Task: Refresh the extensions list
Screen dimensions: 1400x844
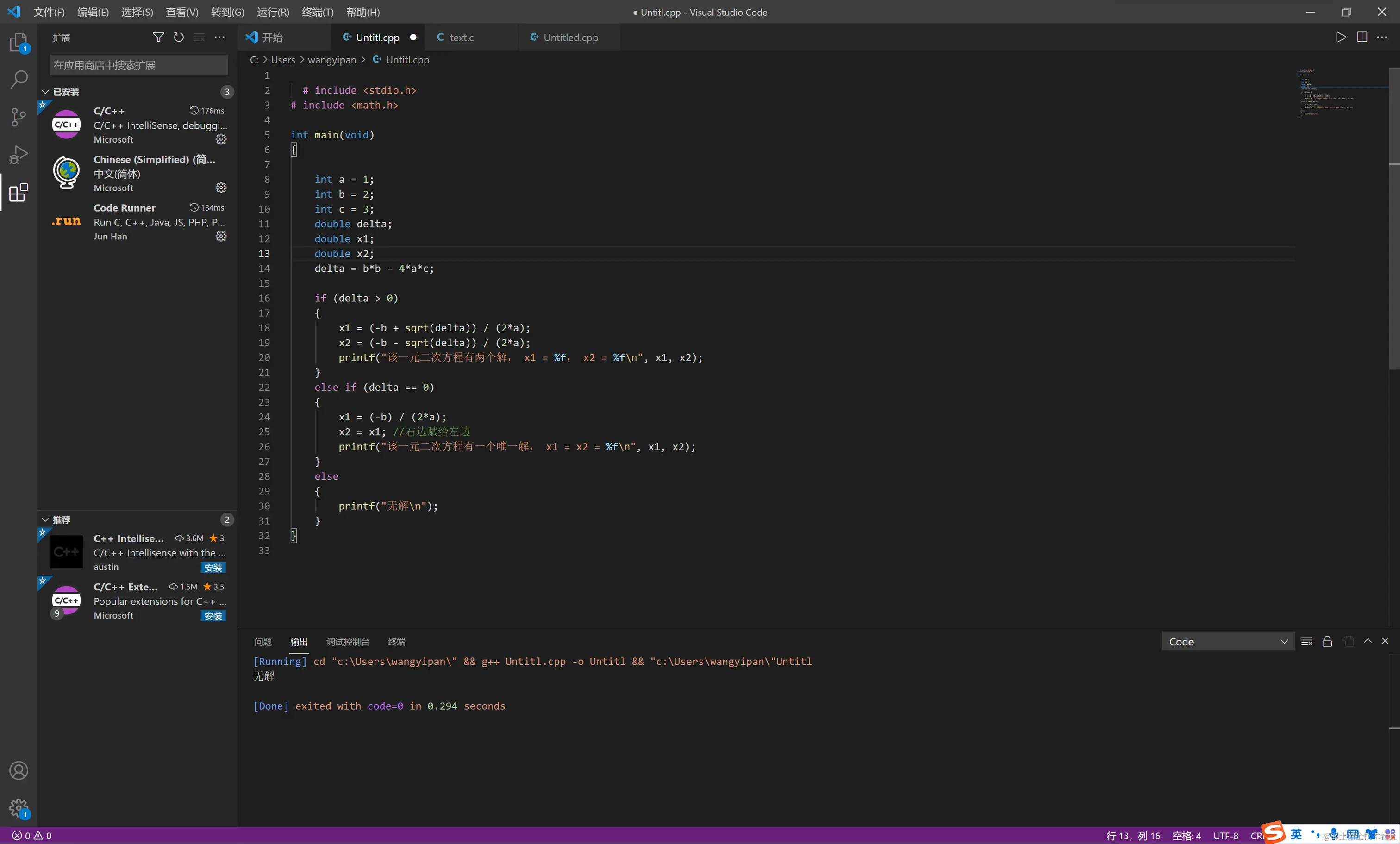Action: coord(178,38)
